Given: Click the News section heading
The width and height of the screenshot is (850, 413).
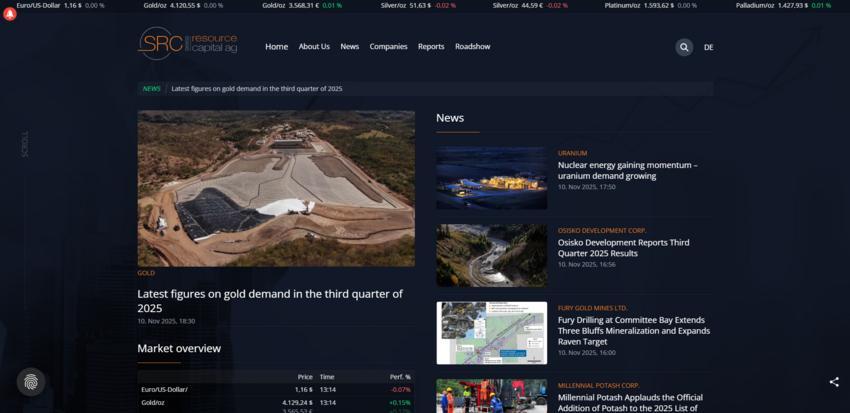Looking at the screenshot, I should pos(450,118).
